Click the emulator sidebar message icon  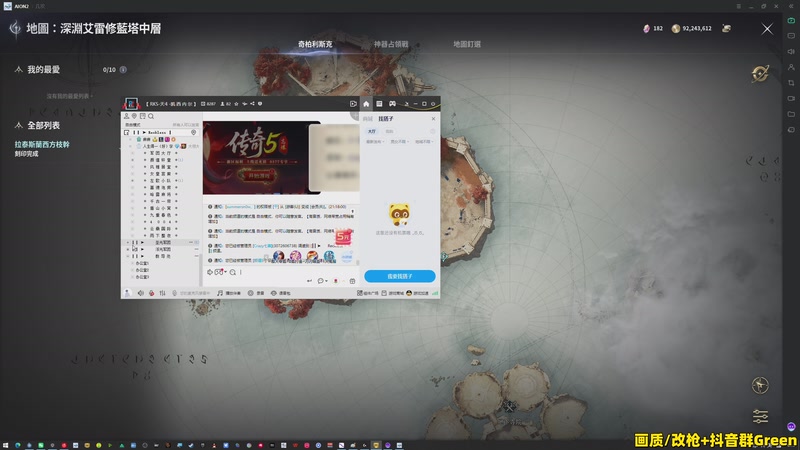(791, 36)
